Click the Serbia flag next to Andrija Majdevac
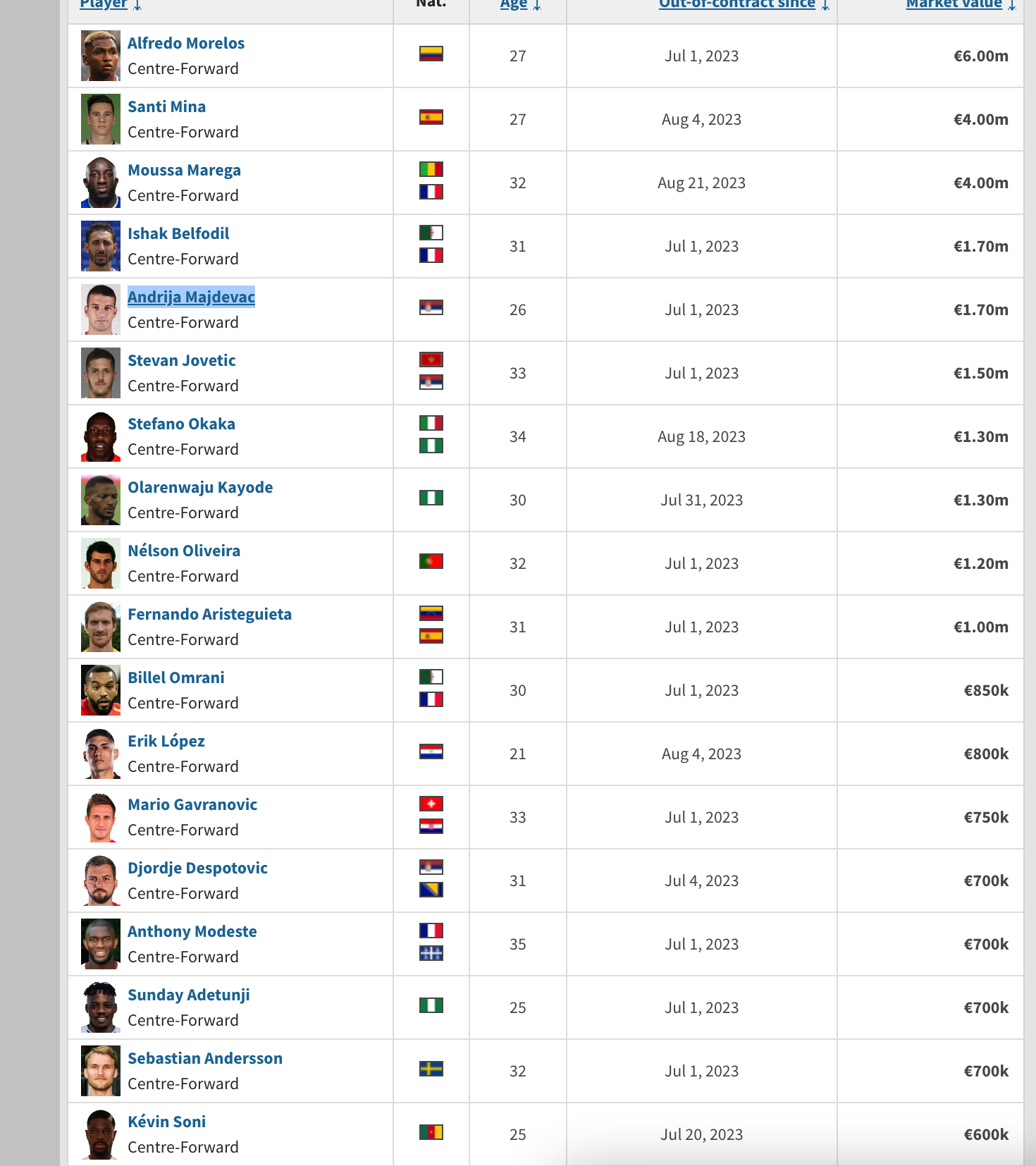1036x1166 pixels. tap(431, 307)
